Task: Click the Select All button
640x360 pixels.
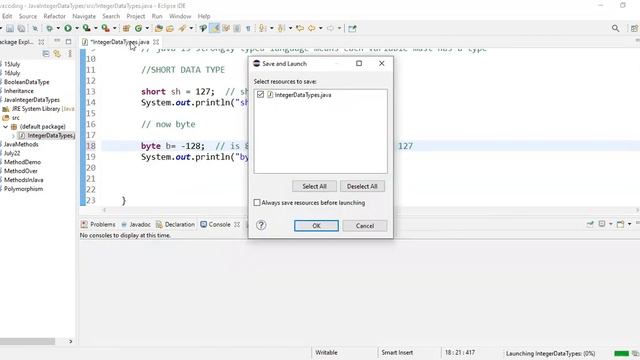Action: [314, 186]
